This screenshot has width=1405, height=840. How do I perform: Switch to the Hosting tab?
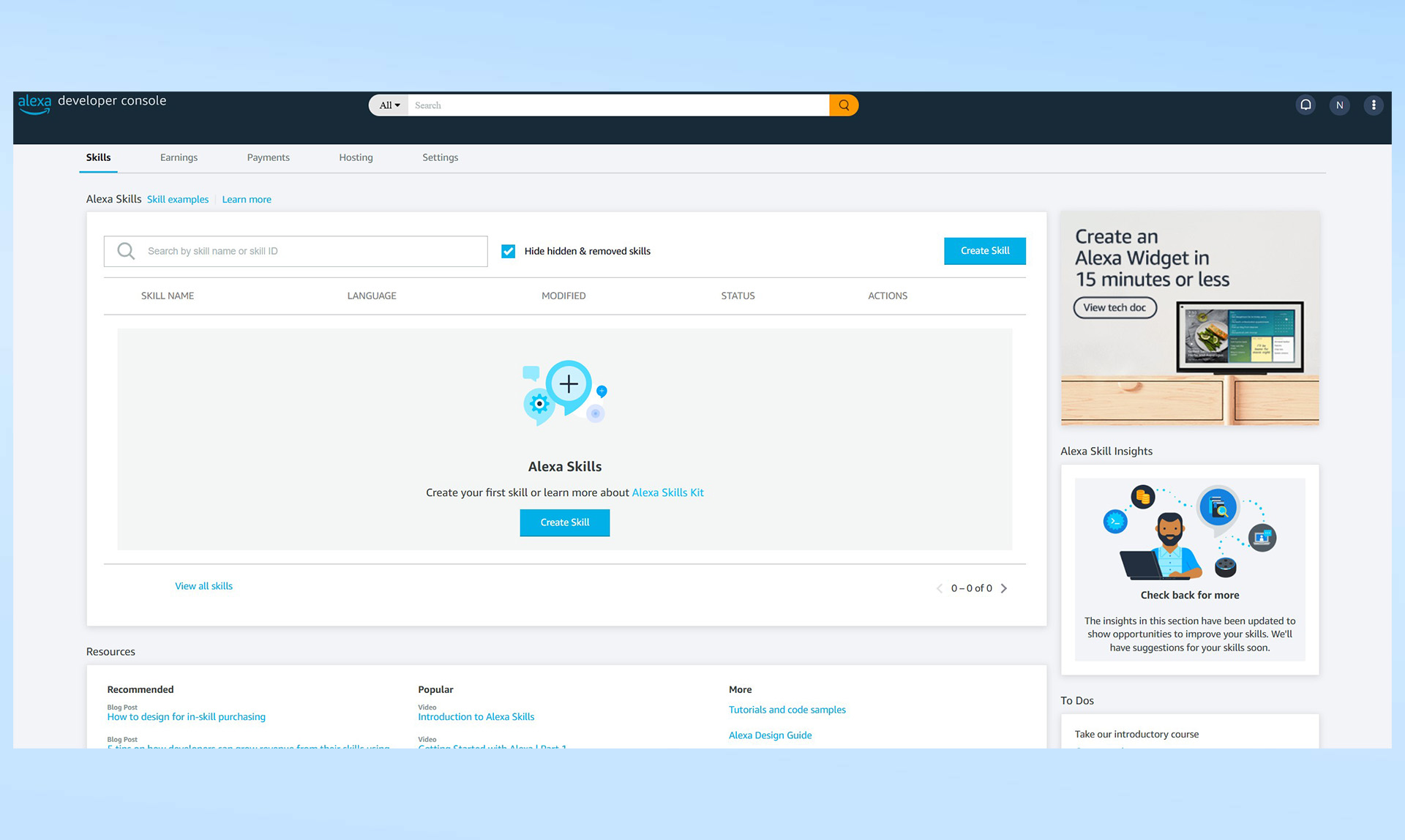click(x=356, y=157)
